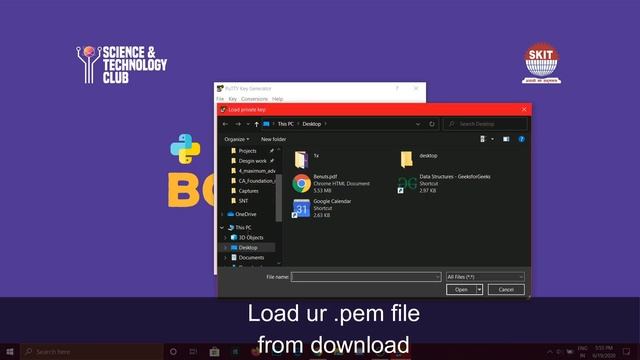Select This PC in the navigation pane
The width and height of the screenshot is (640, 360).
pos(243,228)
